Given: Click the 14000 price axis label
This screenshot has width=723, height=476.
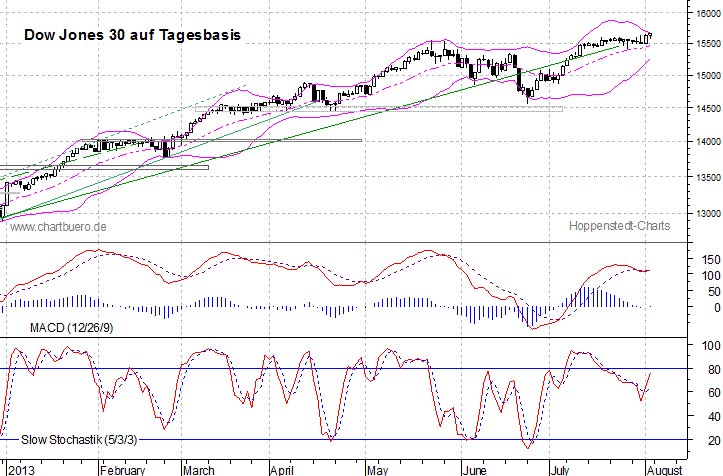Looking at the screenshot, I should 708,142.
